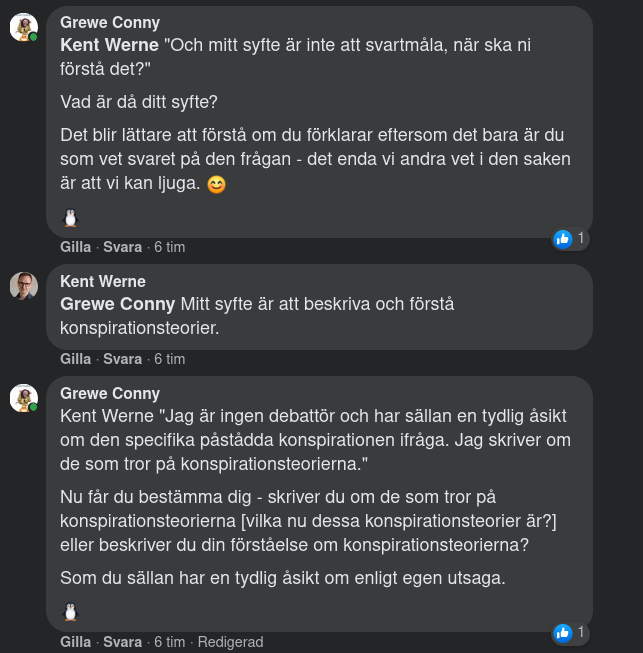Reply to Kent Werne's comment with Svara
This screenshot has height=653, width=643.
[x=122, y=359]
